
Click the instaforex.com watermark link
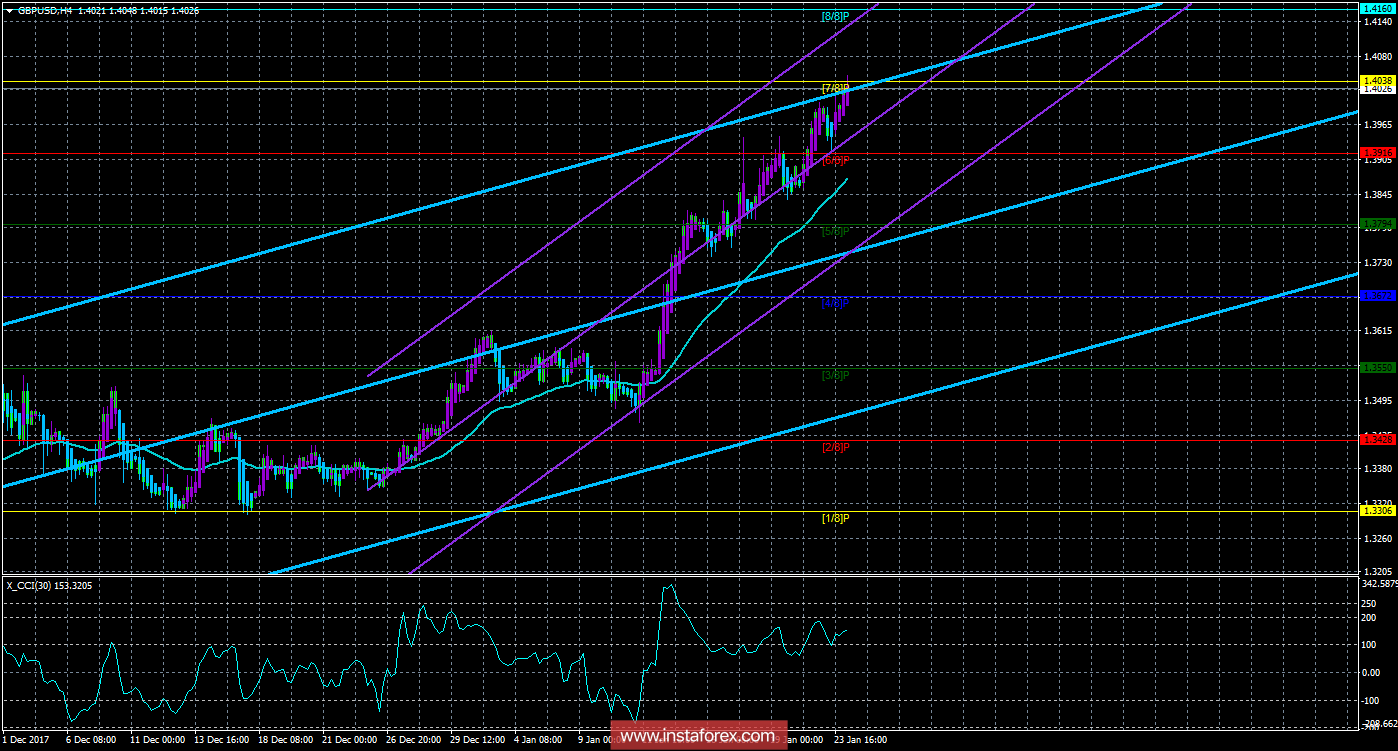point(697,736)
